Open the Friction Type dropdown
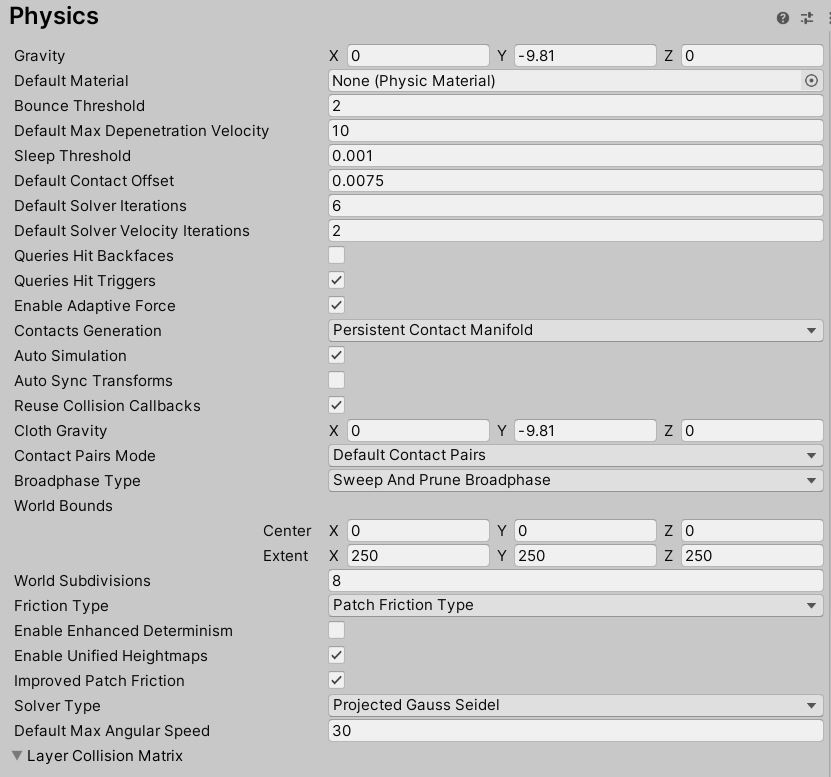The image size is (831, 777). tap(576, 605)
